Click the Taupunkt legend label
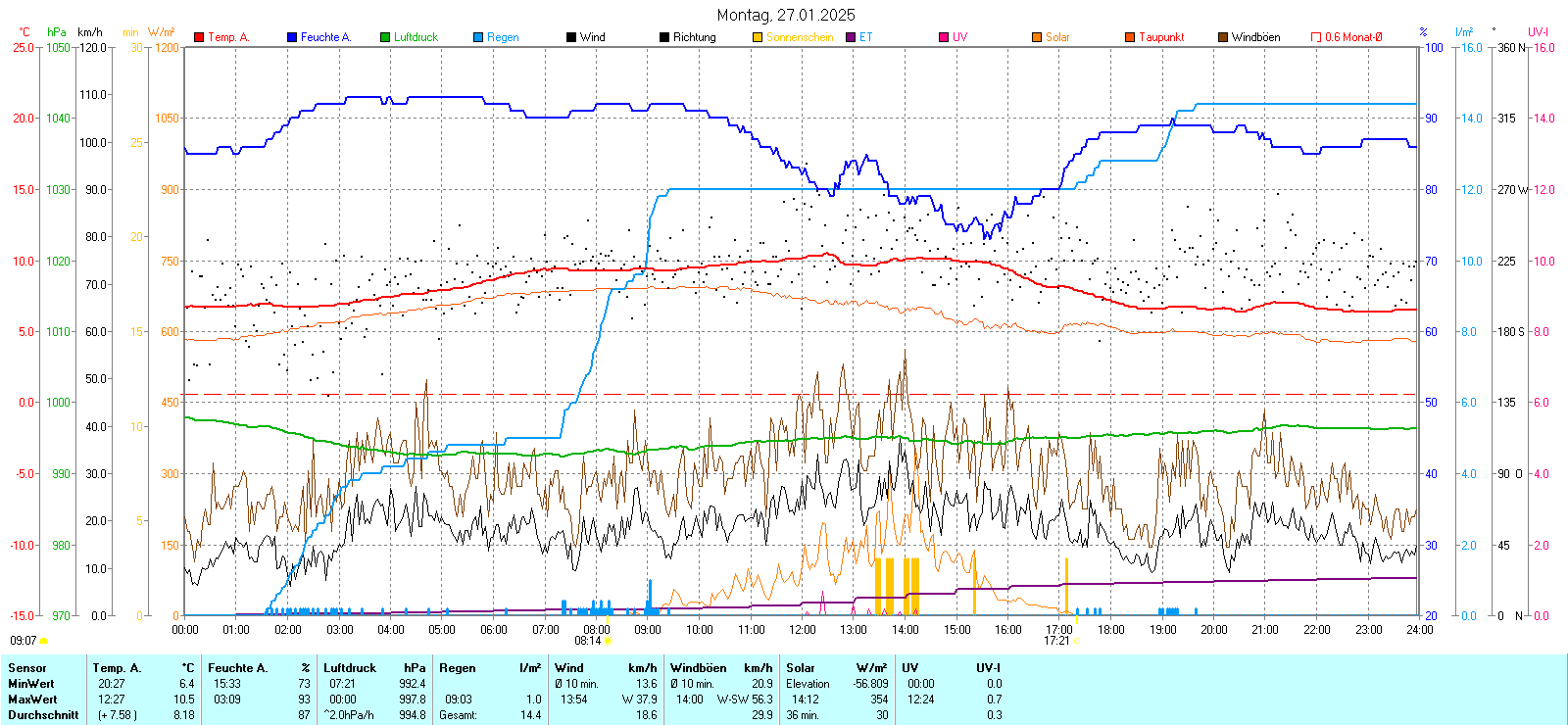 (1161, 37)
